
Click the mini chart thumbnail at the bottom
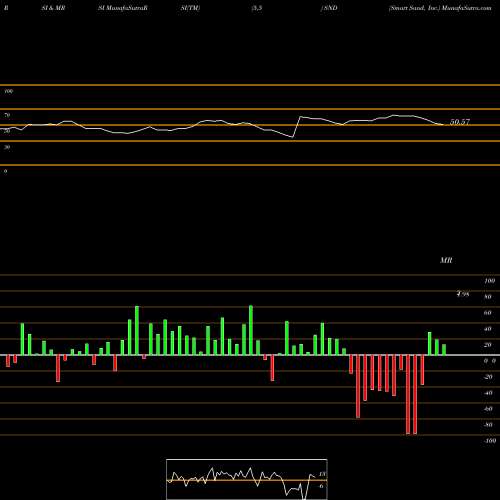click(x=247, y=479)
